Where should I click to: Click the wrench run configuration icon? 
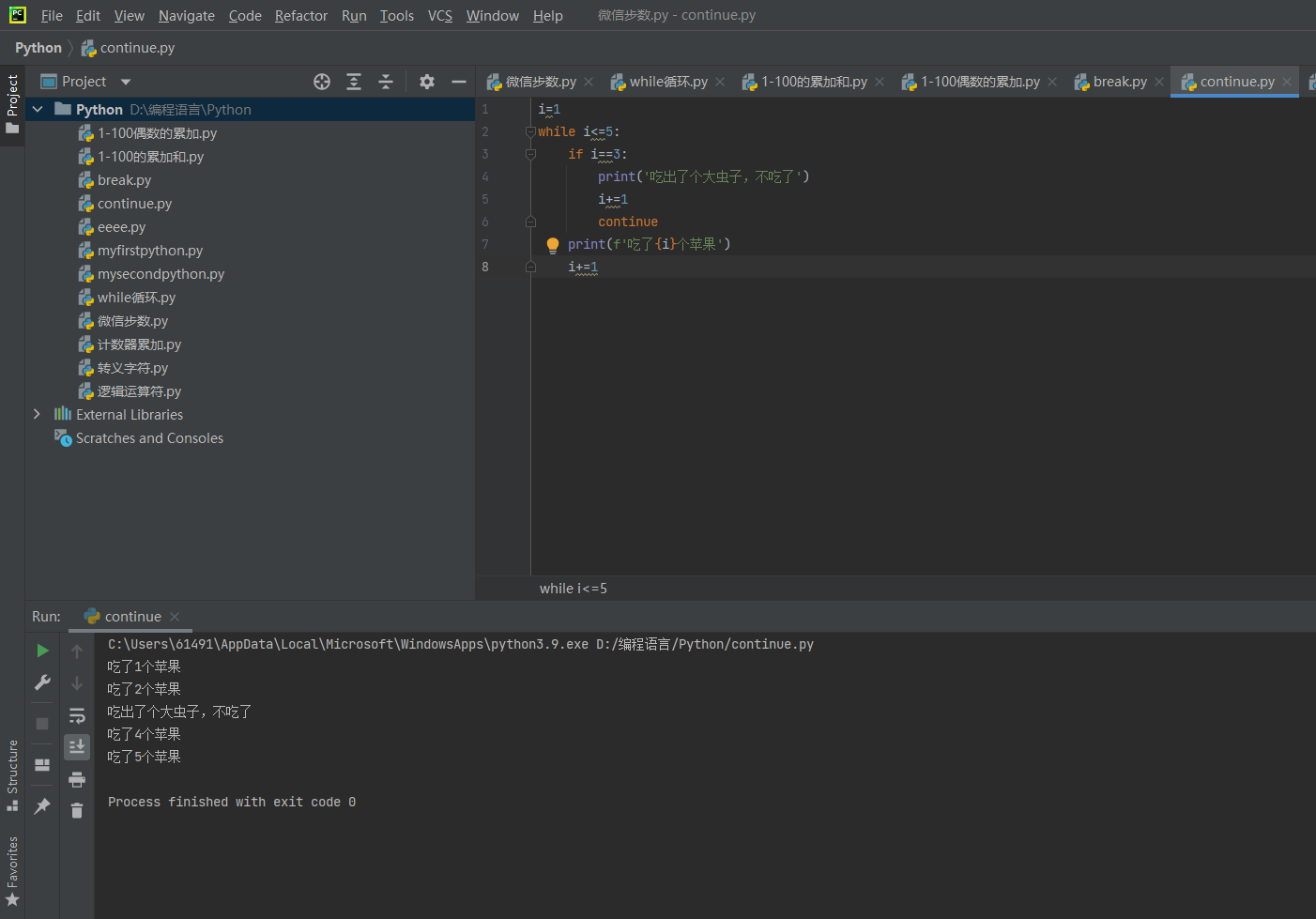click(42, 682)
